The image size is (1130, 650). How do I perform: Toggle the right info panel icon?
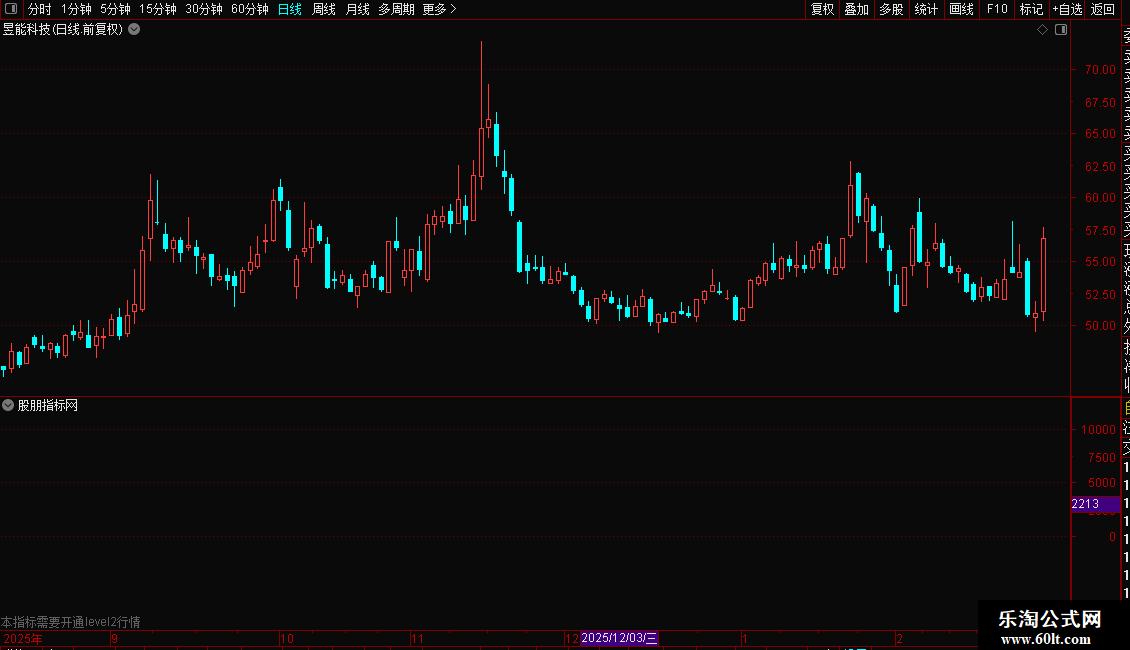[x=1061, y=30]
